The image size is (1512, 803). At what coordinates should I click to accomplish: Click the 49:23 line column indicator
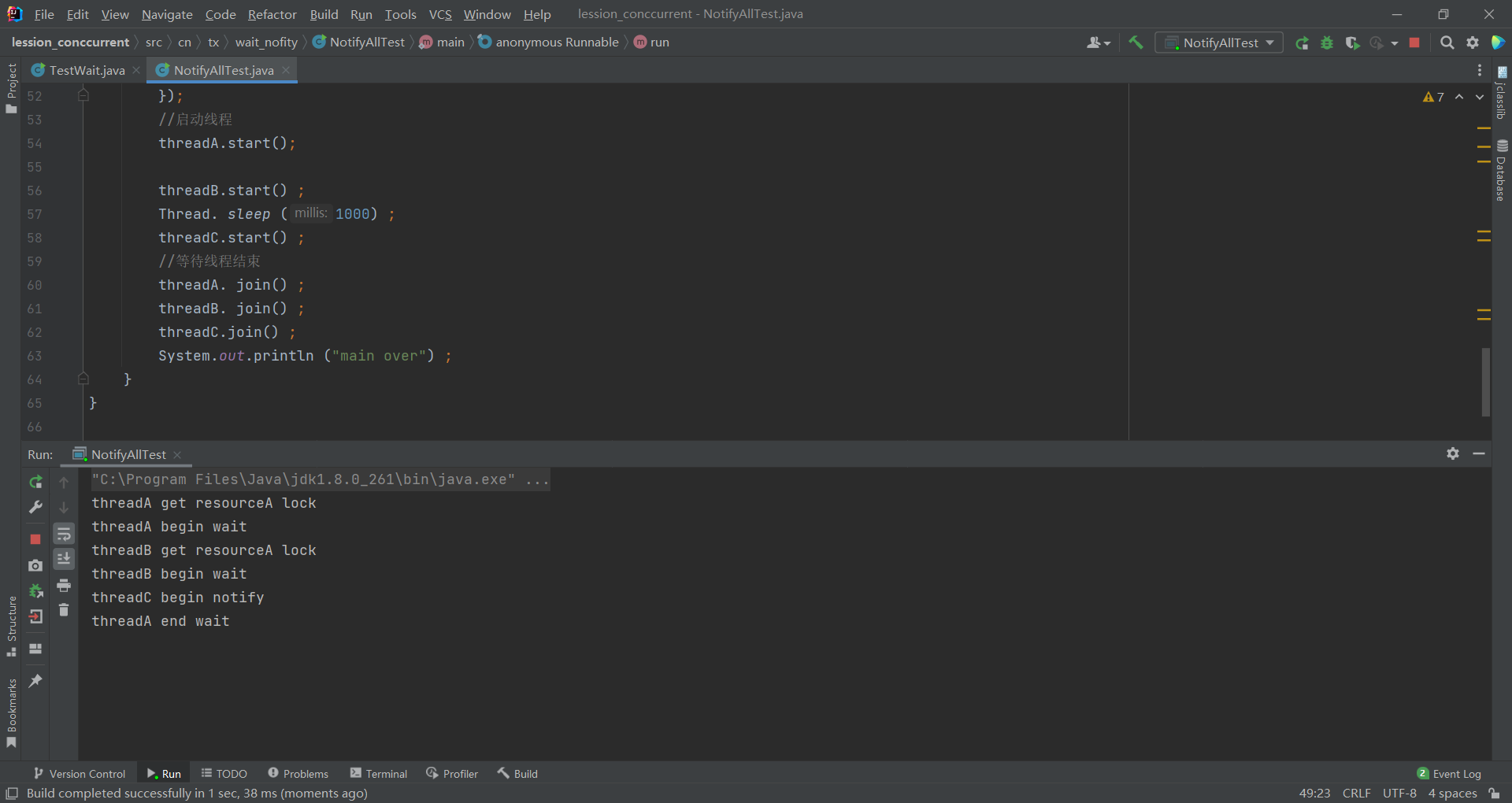pyautogui.click(x=1314, y=794)
